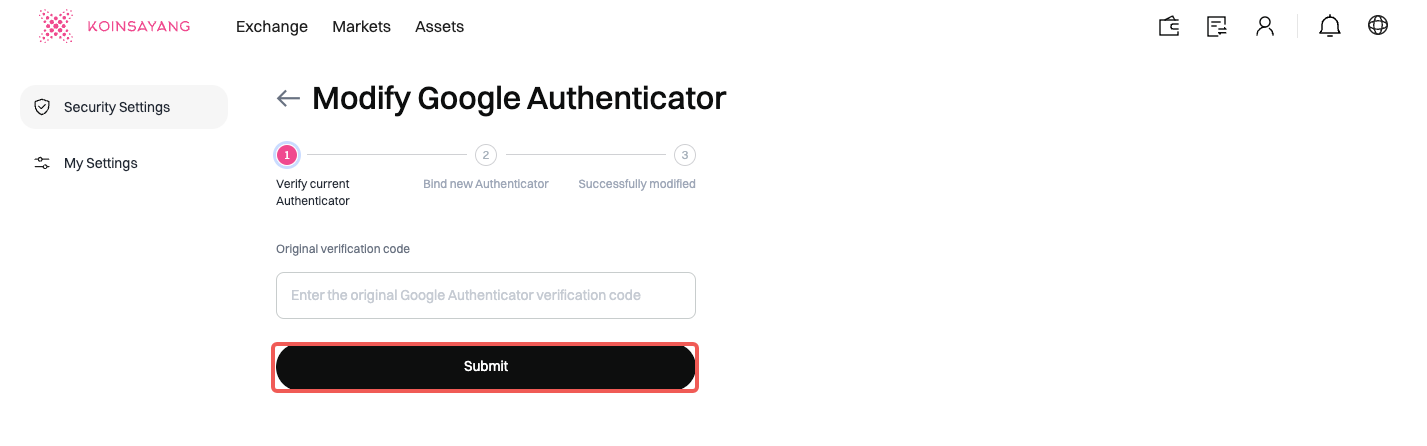Viewport: 1427px width, 446px height.
Task: Select Security Settings in sidebar
Action: coord(117,107)
